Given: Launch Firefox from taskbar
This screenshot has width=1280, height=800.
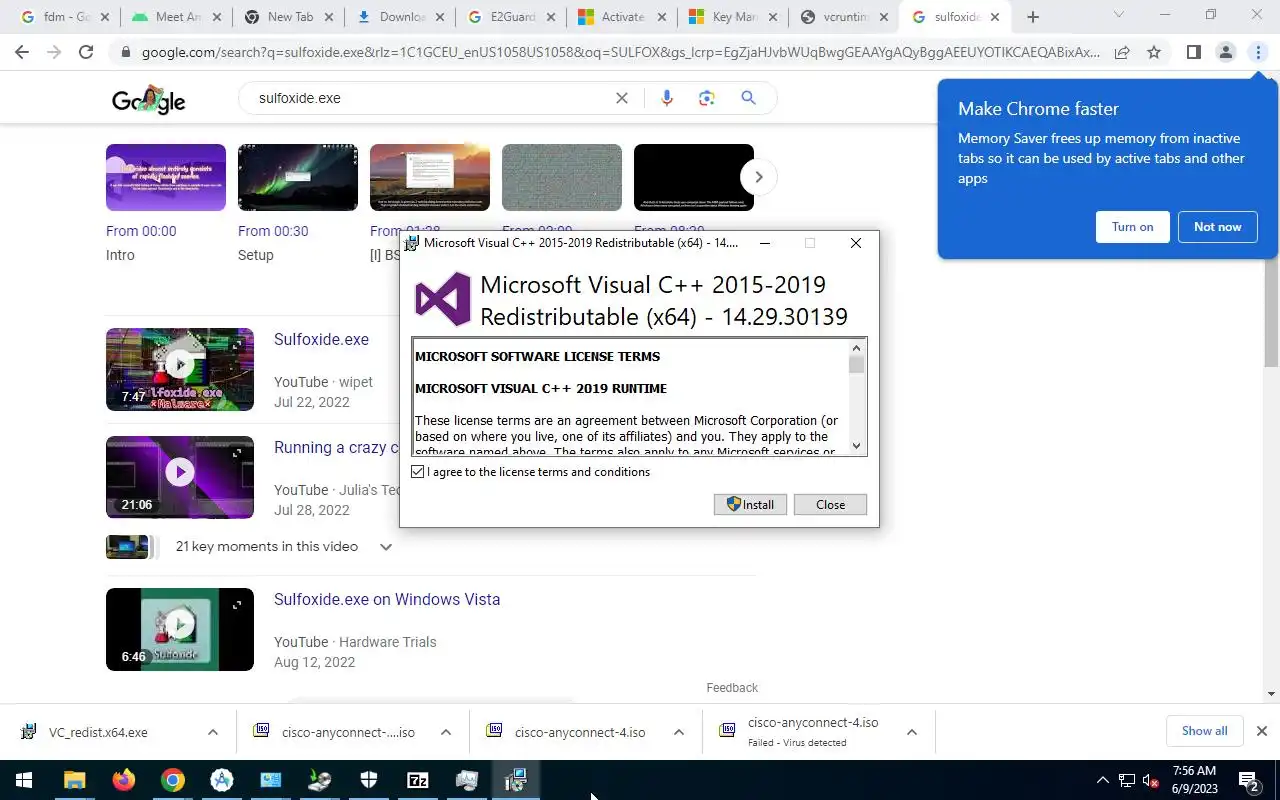Looking at the screenshot, I should coord(123,780).
